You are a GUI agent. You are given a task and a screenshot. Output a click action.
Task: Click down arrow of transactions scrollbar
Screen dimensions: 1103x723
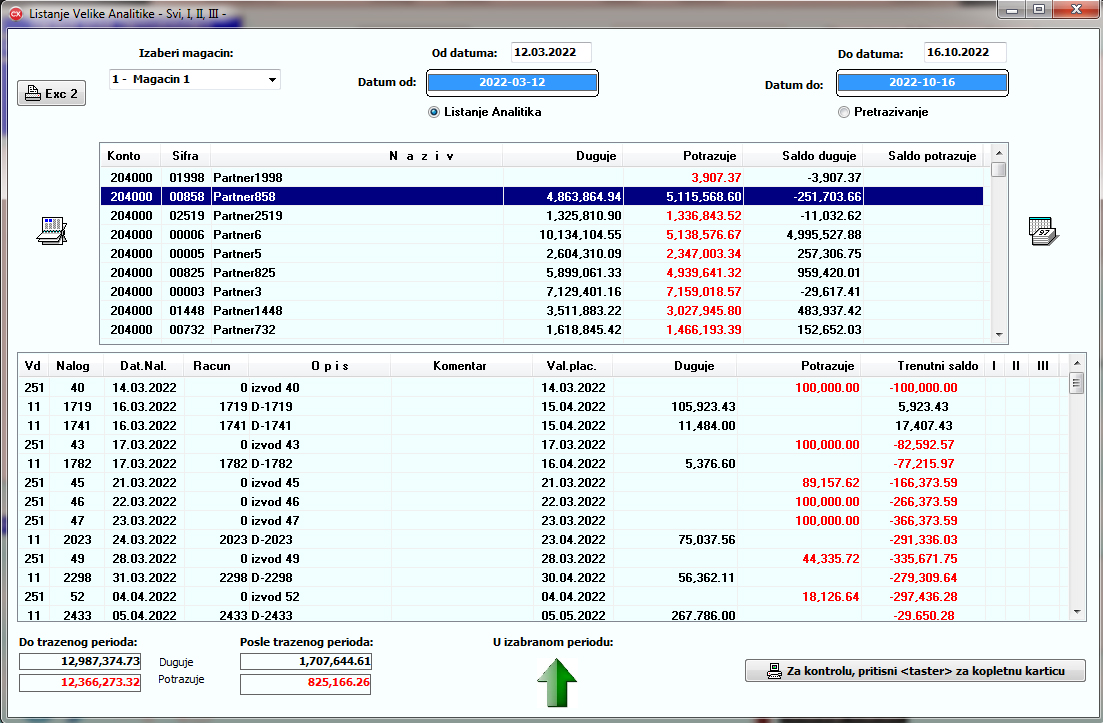(x=1077, y=612)
